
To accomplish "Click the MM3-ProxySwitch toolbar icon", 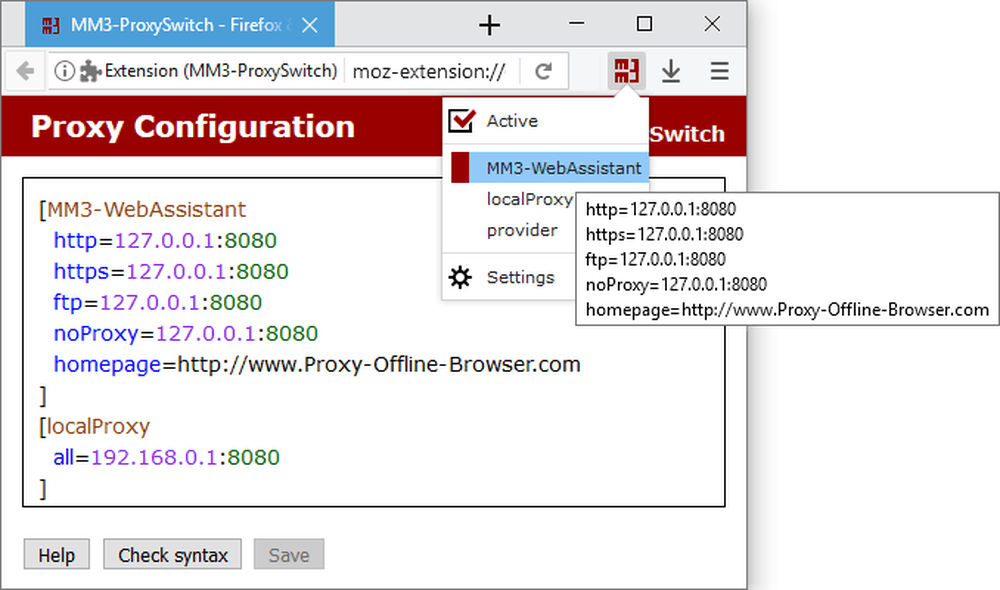I will (626, 71).
